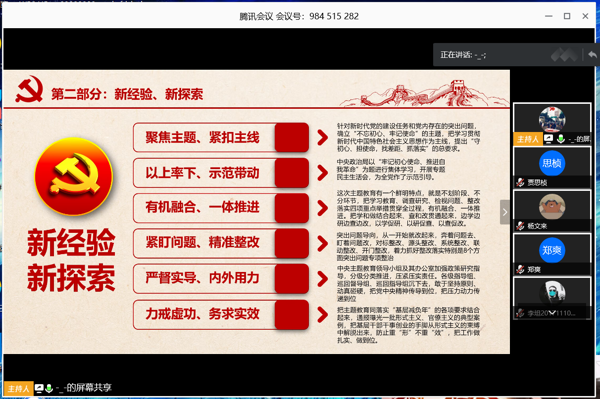The image size is (600, 399).
Task: Click the large "新经验" title text
Action: point(71,243)
